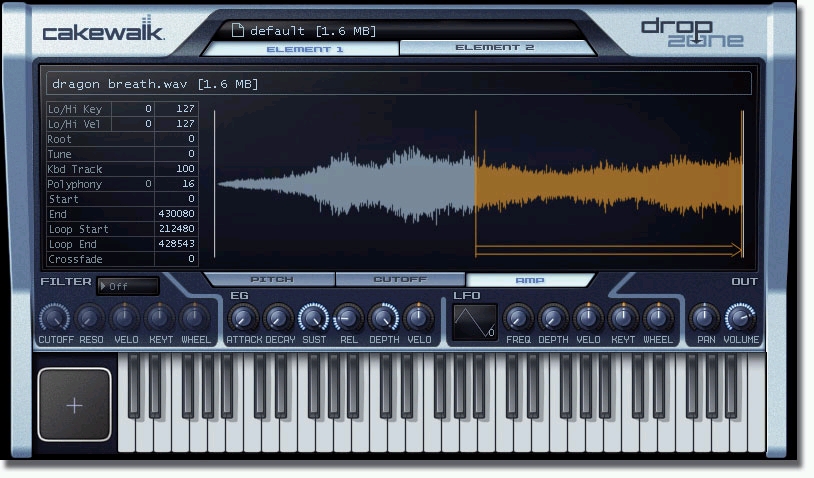Image resolution: width=814 pixels, height=478 pixels.
Task: Click the EG Sust knob
Action: tap(313, 318)
